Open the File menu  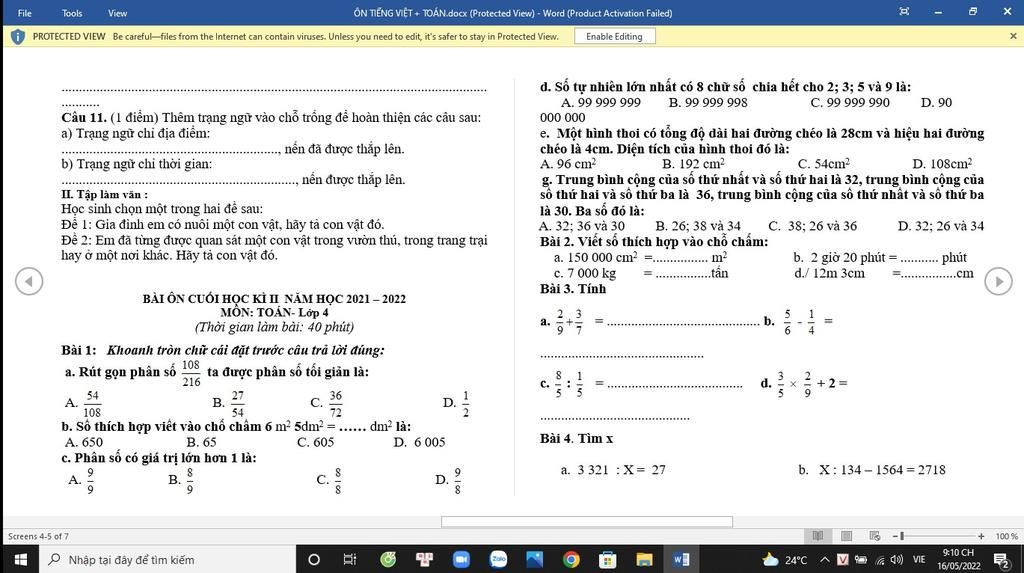pyautogui.click(x=25, y=13)
